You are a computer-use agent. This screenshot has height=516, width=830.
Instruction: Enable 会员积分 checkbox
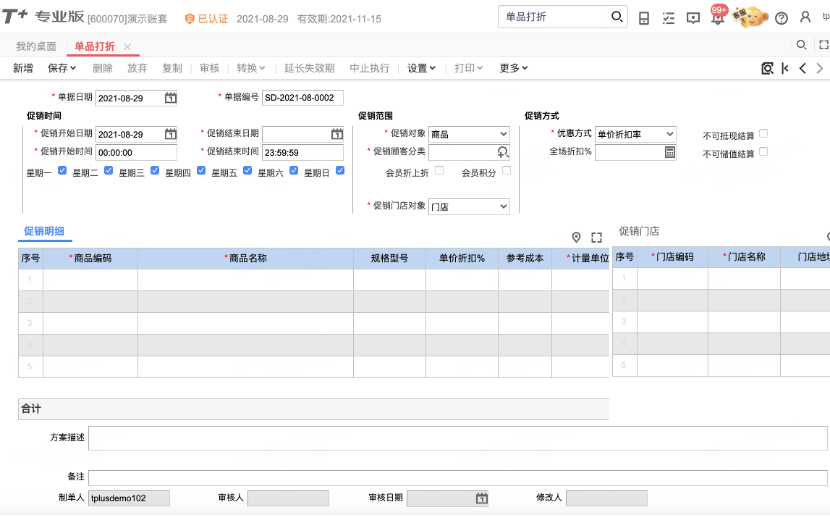click(x=507, y=170)
